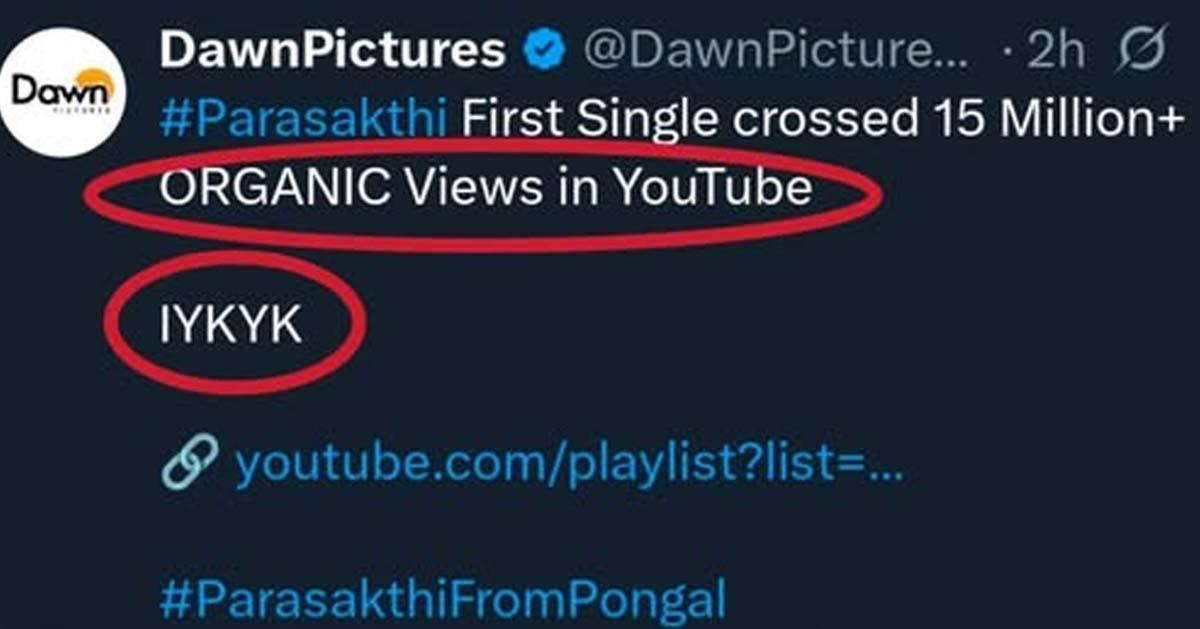Open the Dawn Pictures profile avatar
1200x629 pixels.
(64, 98)
